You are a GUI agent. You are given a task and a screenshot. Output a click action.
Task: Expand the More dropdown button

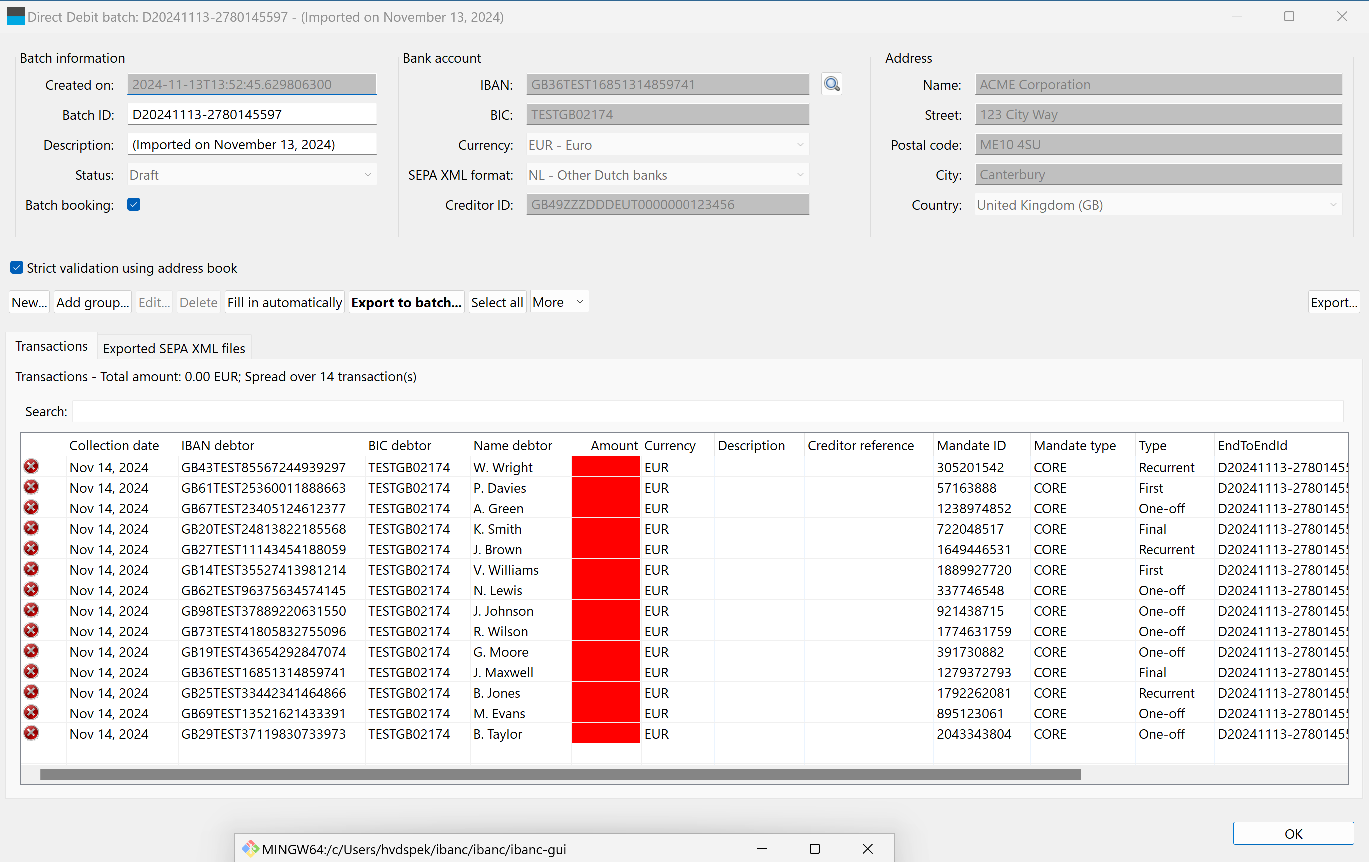(x=559, y=302)
